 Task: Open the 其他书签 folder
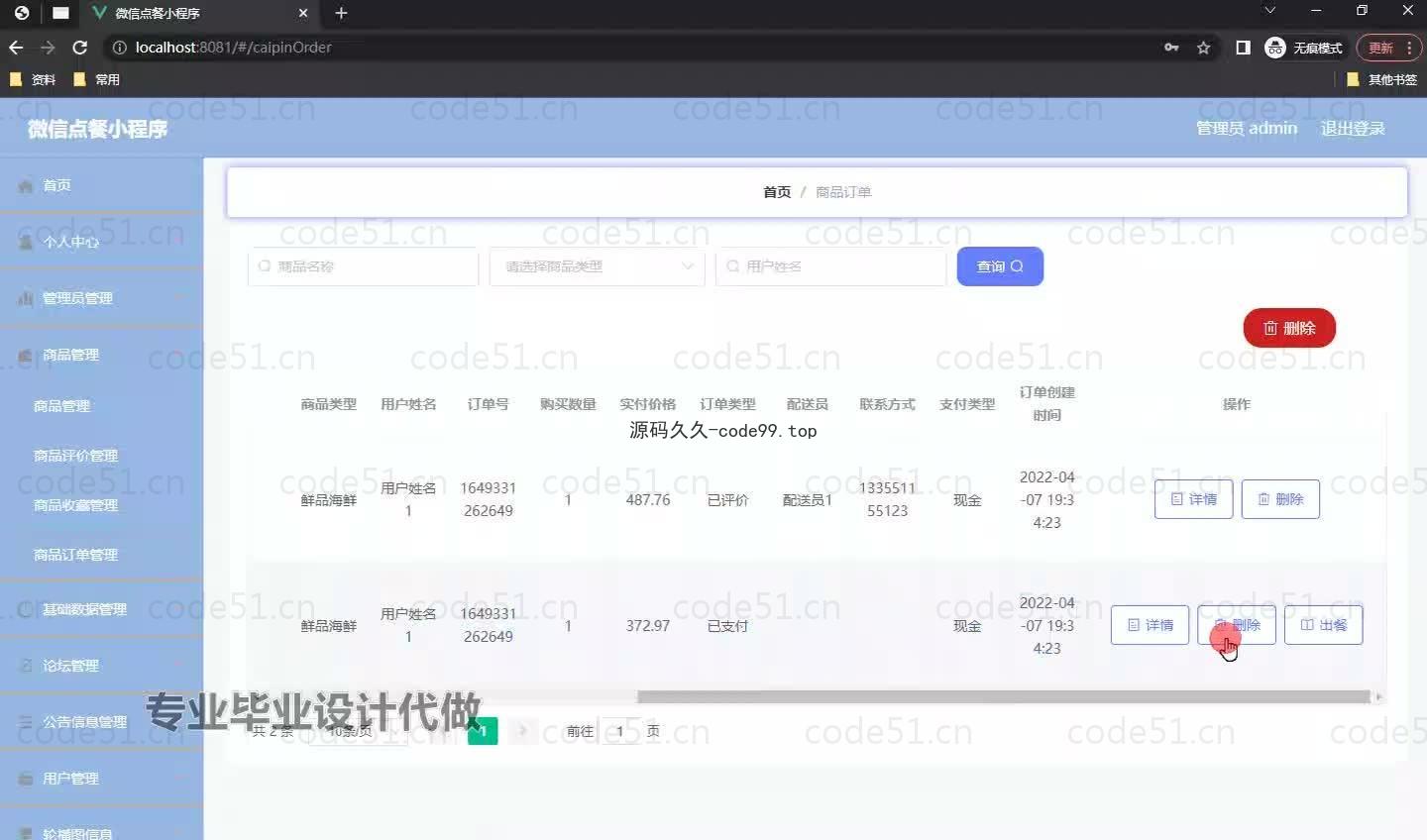click(1381, 79)
